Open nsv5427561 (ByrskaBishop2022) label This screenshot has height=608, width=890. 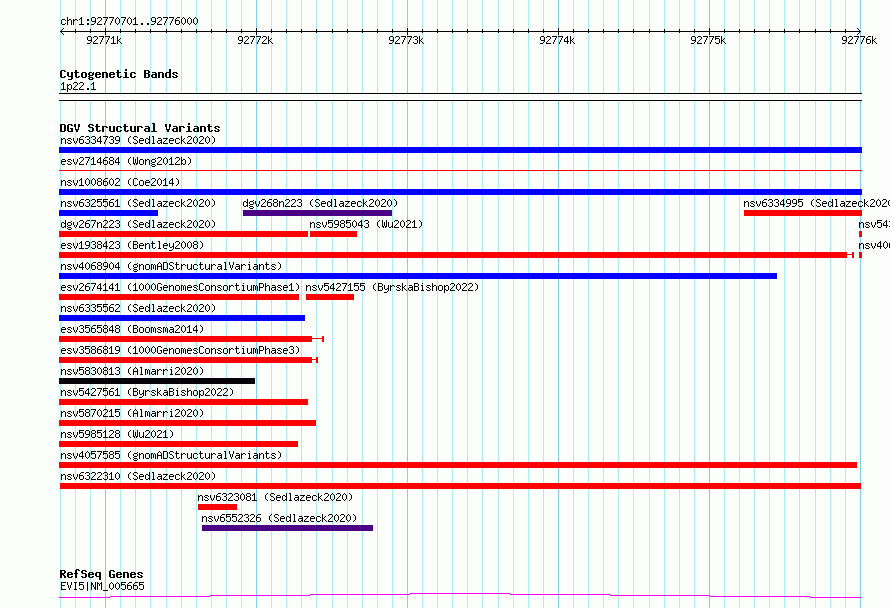[x=147, y=392]
